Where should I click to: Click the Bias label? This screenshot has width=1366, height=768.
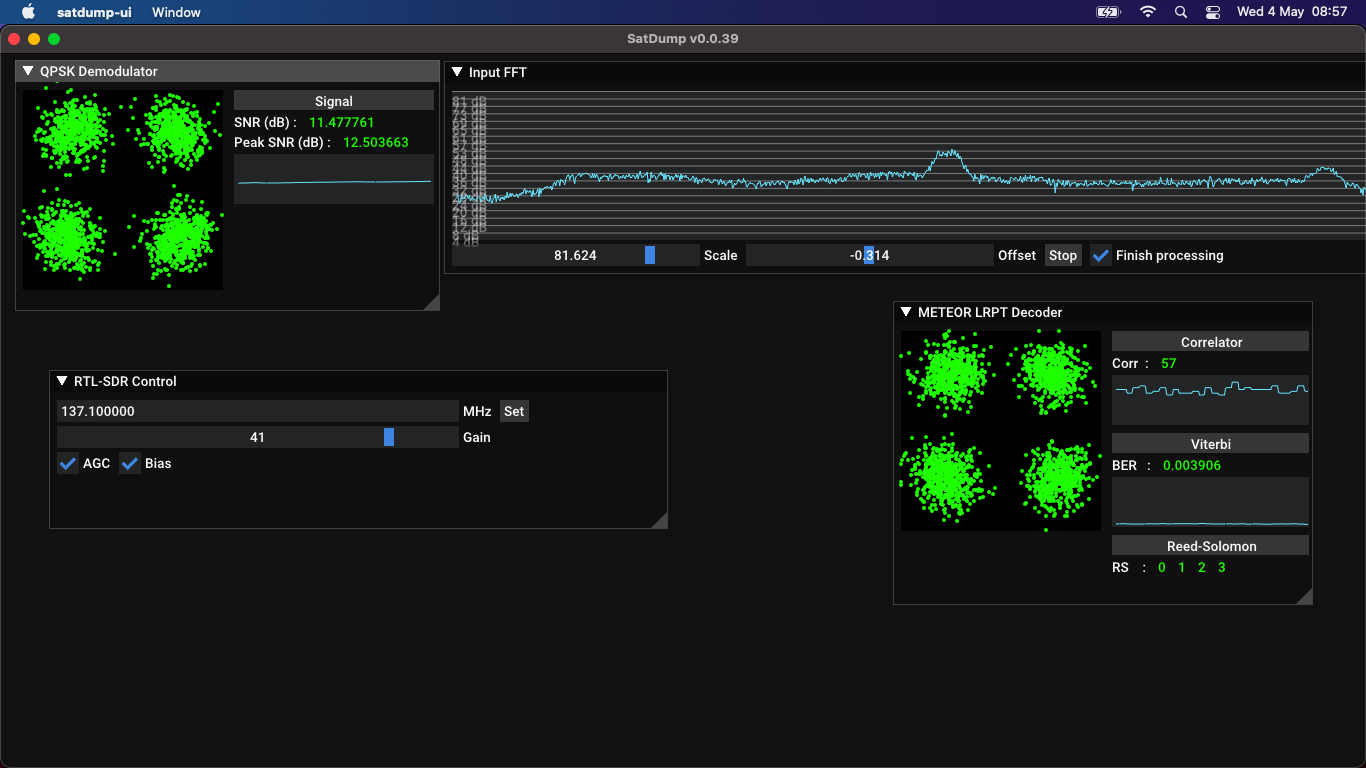pyautogui.click(x=158, y=463)
